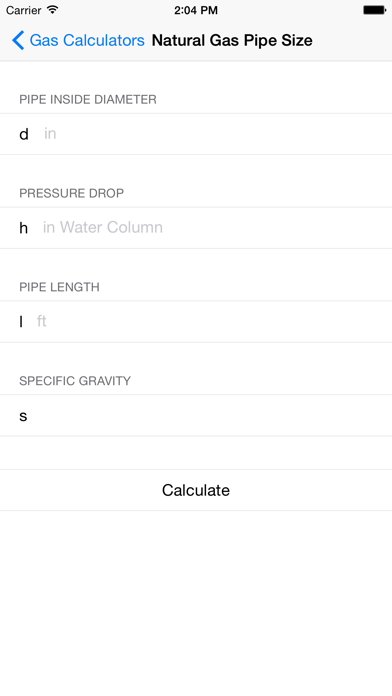Tap the PIPE INSIDE DIAMETER section header

click(88, 99)
